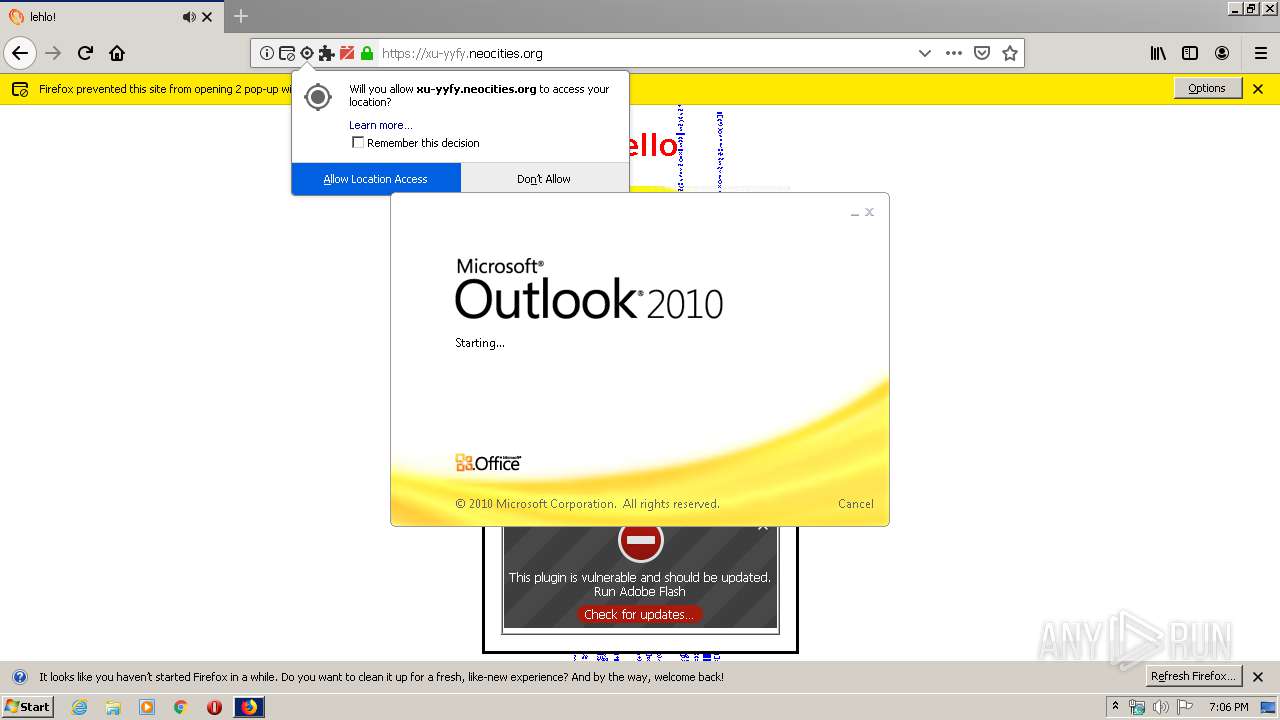Bookmark this page with the star icon
1280x720 pixels.
click(x=1010, y=53)
